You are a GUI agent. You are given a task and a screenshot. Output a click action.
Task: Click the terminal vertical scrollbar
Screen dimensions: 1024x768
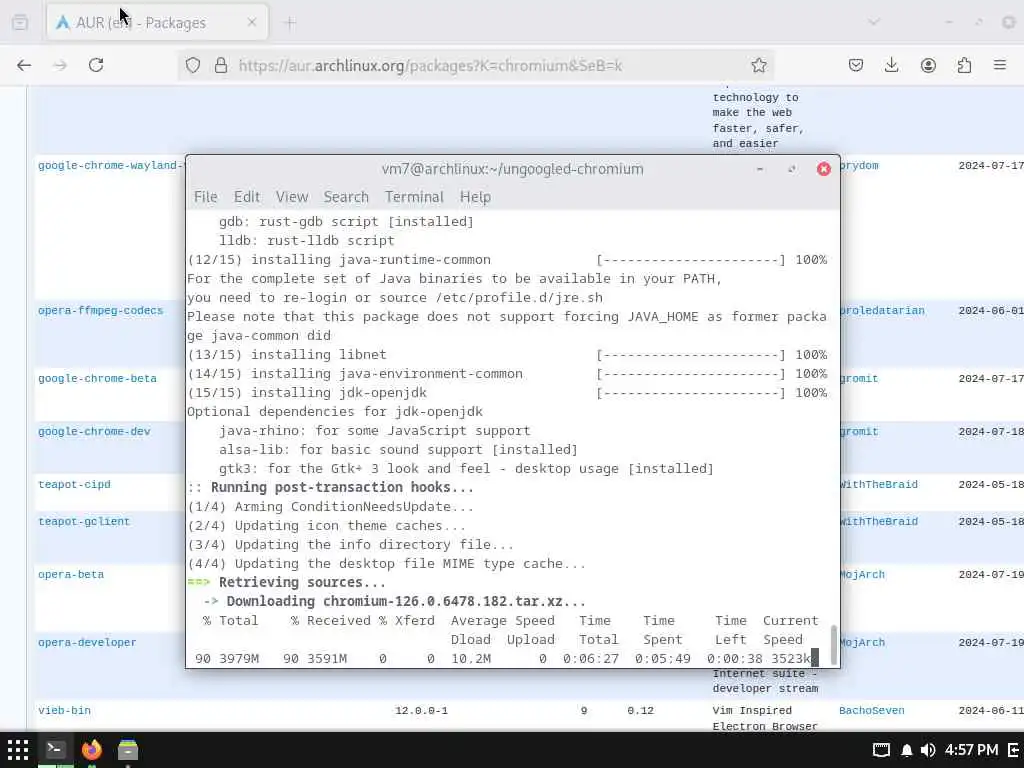[833, 645]
